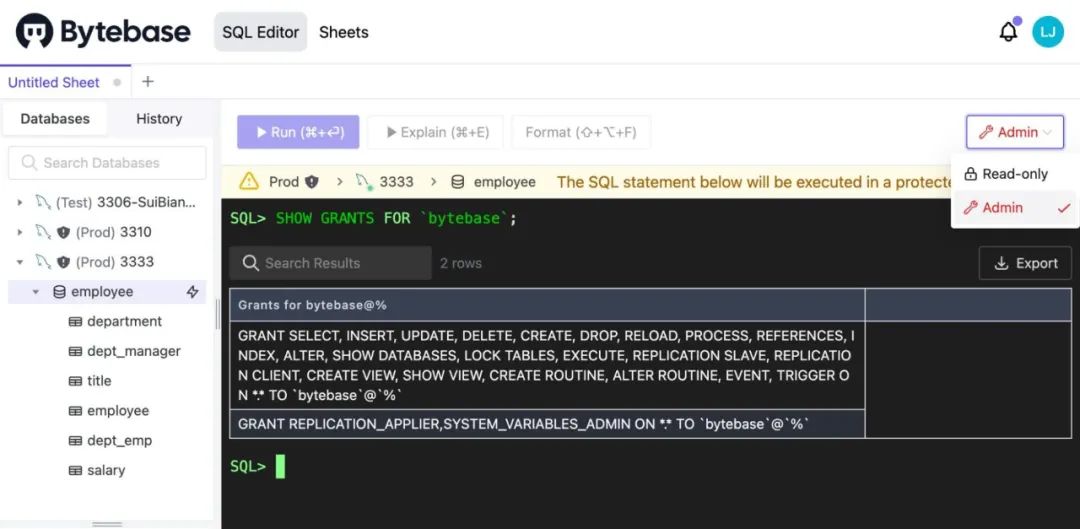Image resolution: width=1080 pixels, height=529 pixels.
Task: Select Admin mode option in dropdown
Action: click(1014, 207)
